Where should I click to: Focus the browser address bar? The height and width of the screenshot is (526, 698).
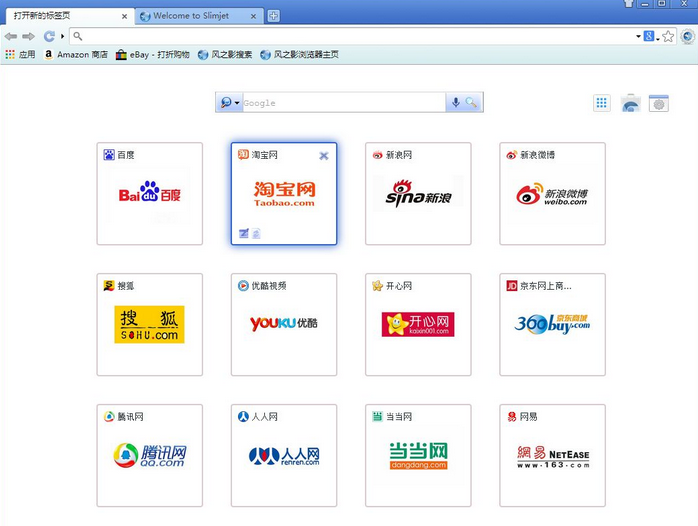coord(354,36)
